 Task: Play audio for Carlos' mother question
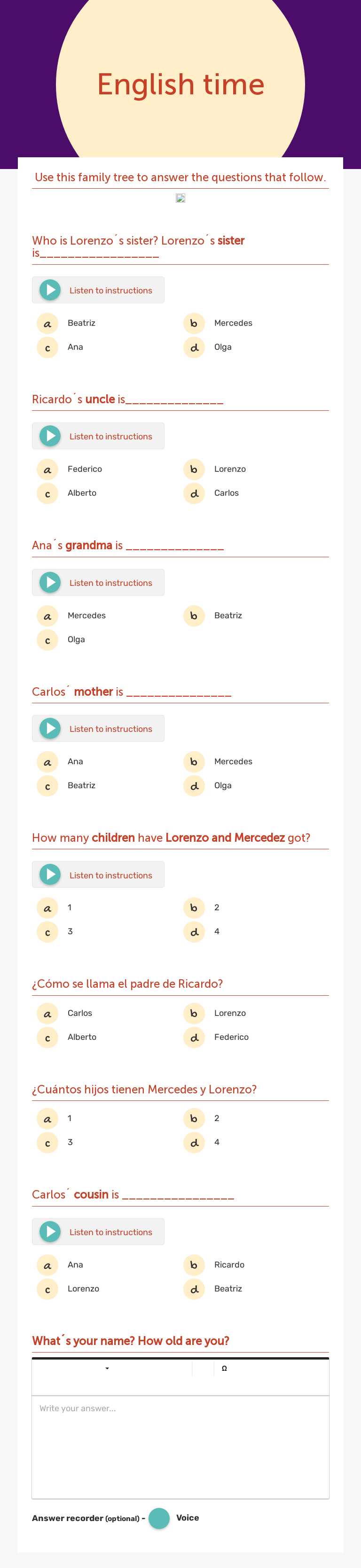51,728
